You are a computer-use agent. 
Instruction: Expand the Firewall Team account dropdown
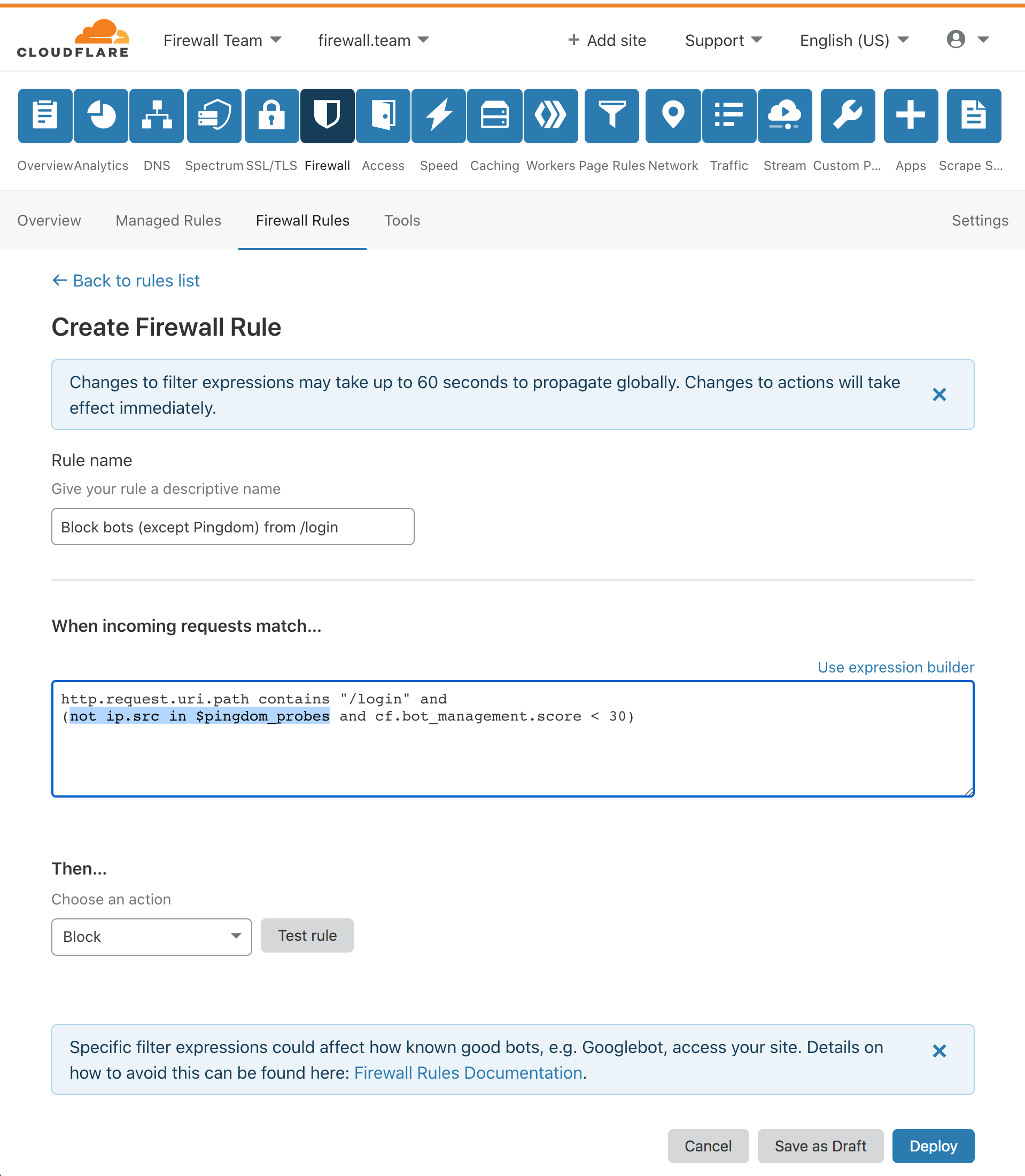tap(222, 40)
